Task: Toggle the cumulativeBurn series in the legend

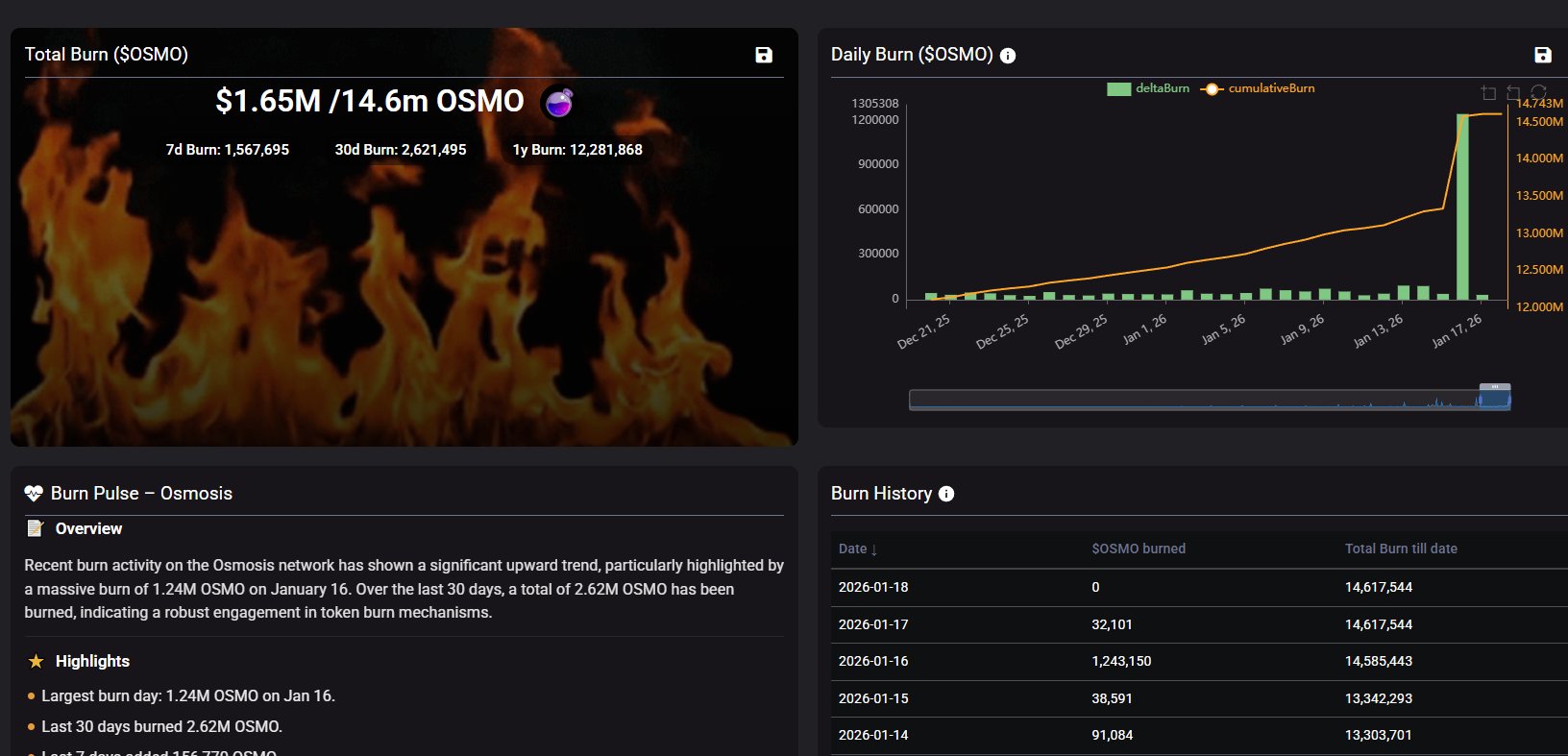Action: coord(1258,88)
